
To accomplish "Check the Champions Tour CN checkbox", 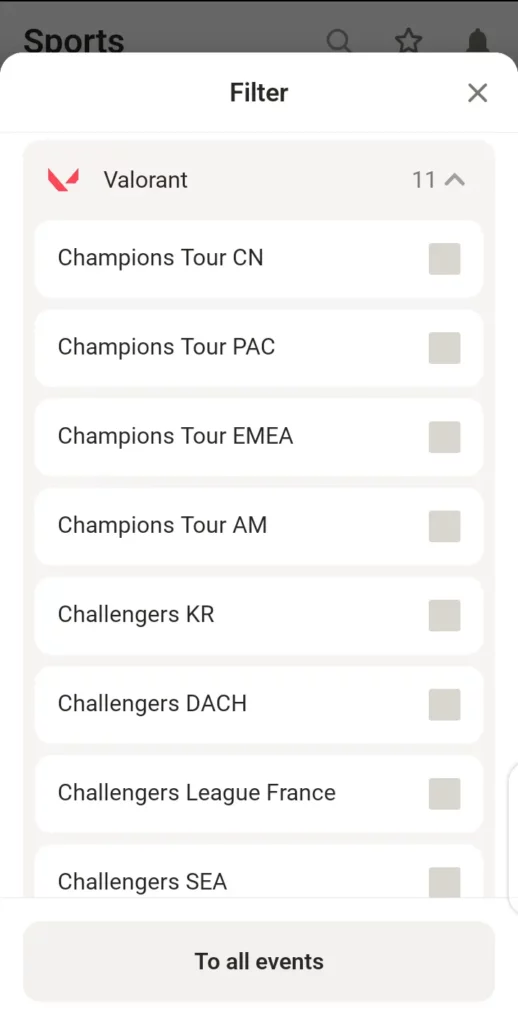I will pyautogui.click(x=445, y=259).
